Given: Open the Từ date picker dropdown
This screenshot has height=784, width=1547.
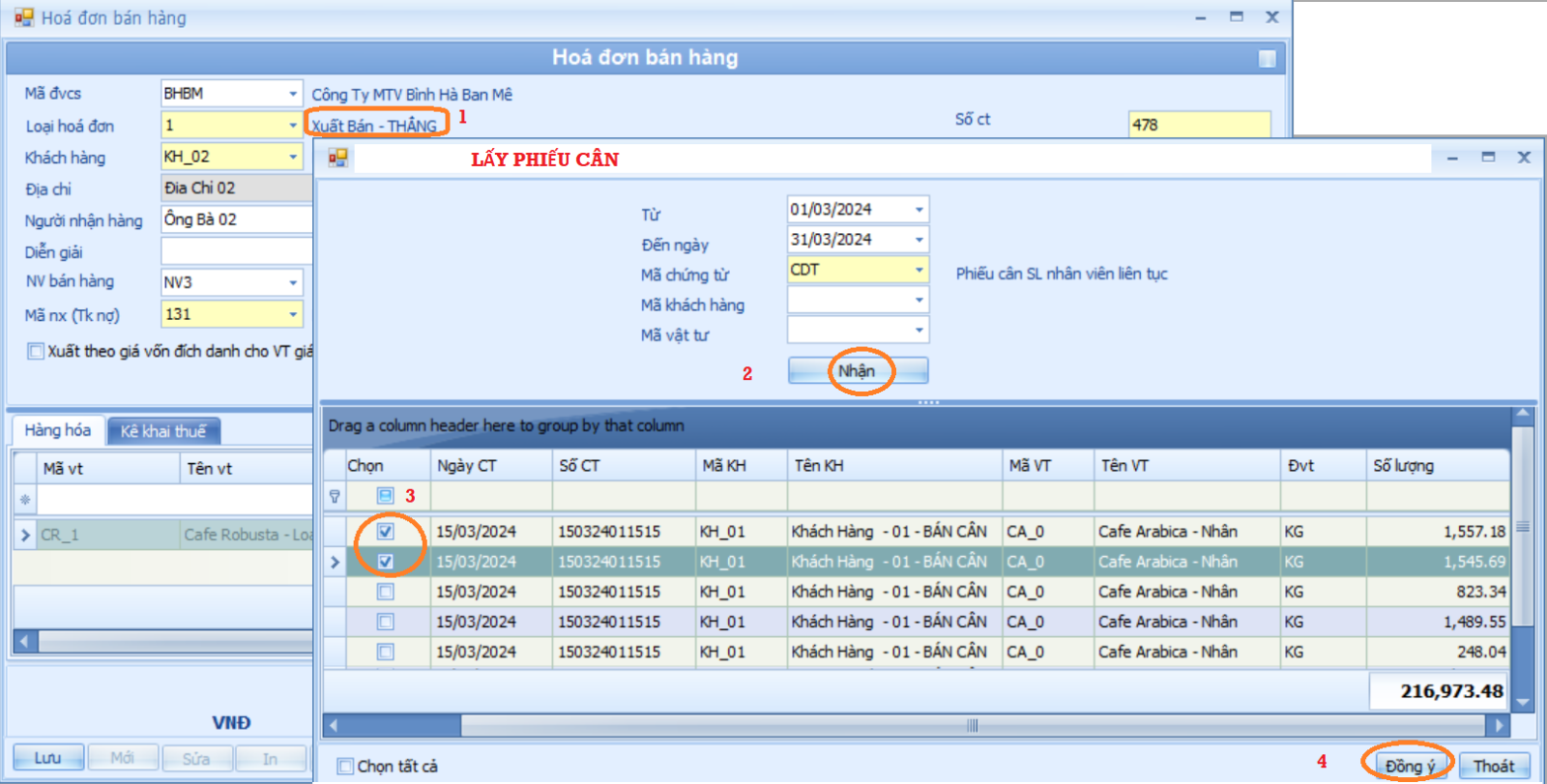Looking at the screenshot, I should 919,209.
